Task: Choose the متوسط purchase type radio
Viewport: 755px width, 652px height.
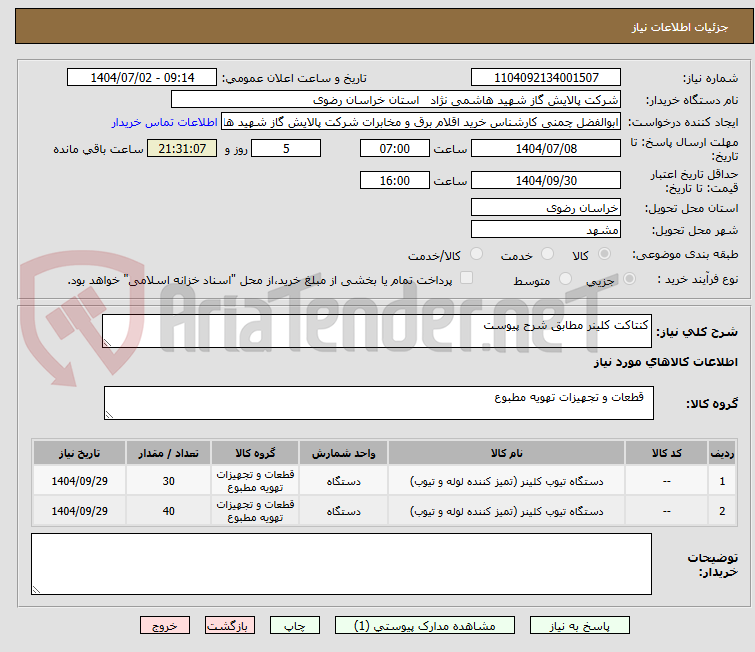Action: (565, 279)
